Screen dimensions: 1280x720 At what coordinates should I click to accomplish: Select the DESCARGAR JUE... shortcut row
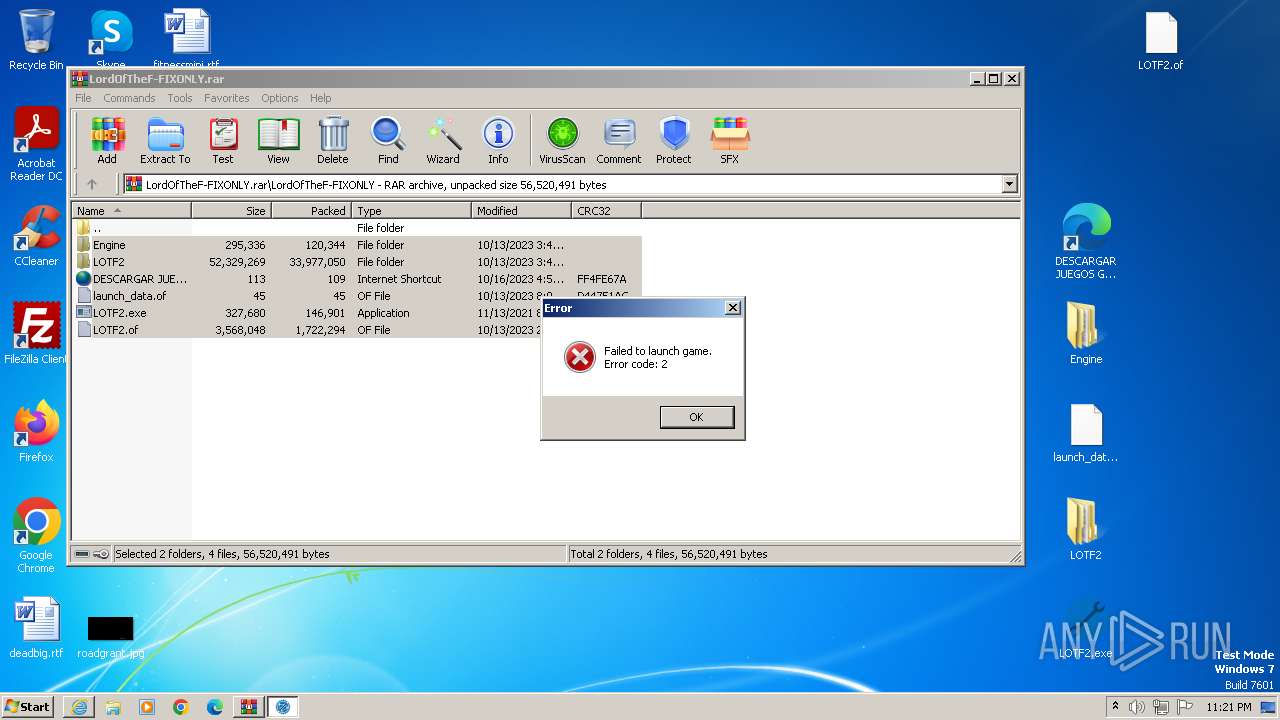coord(357,279)
